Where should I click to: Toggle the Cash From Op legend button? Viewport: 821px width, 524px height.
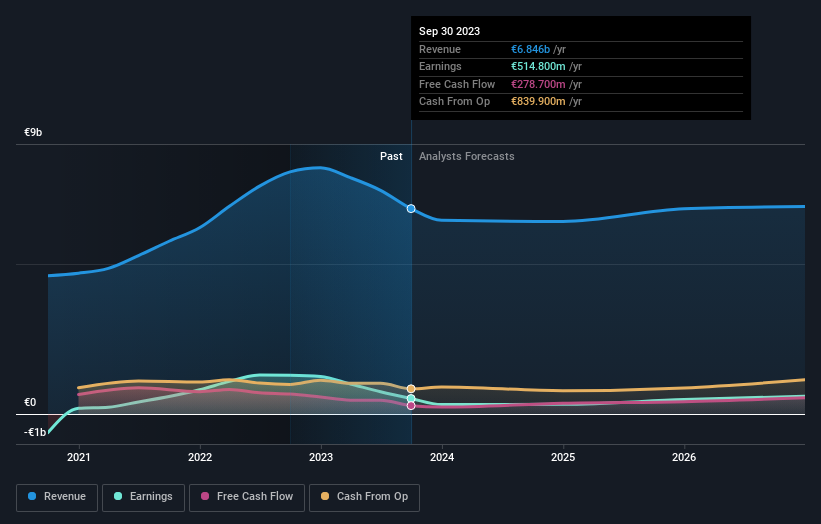coord(364,497)
